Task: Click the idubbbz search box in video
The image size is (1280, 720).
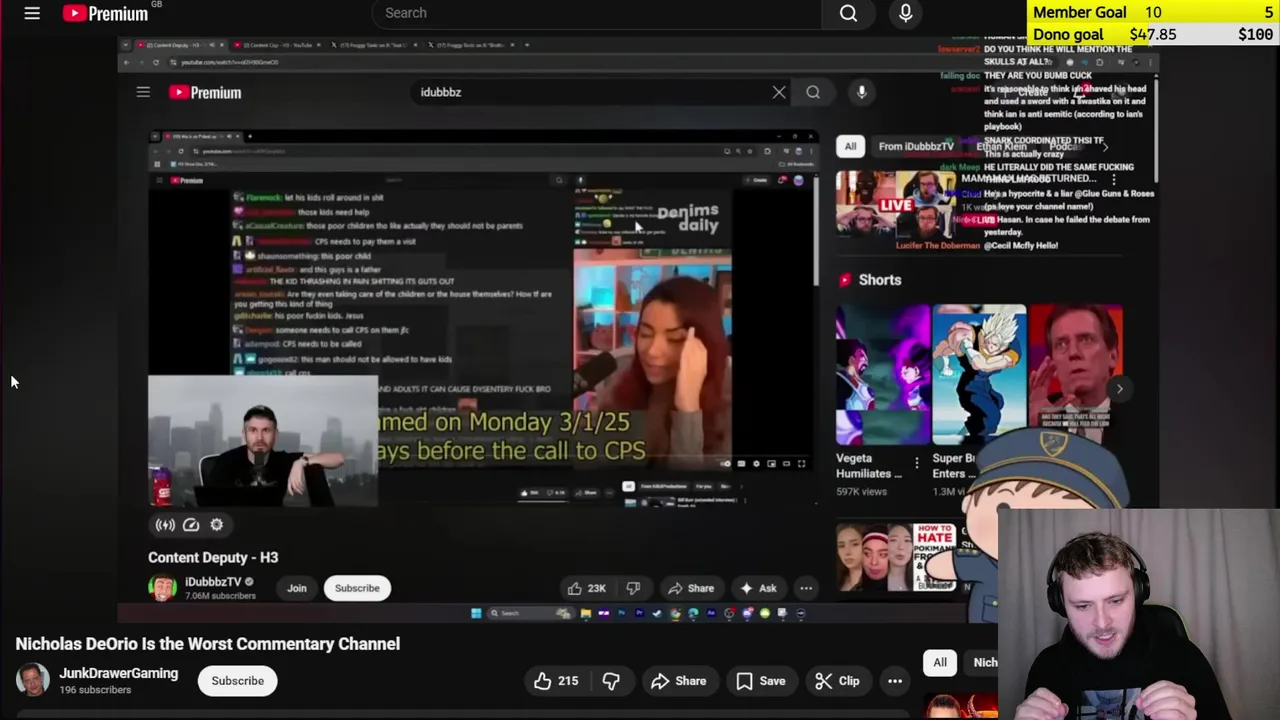Action: 590,92
